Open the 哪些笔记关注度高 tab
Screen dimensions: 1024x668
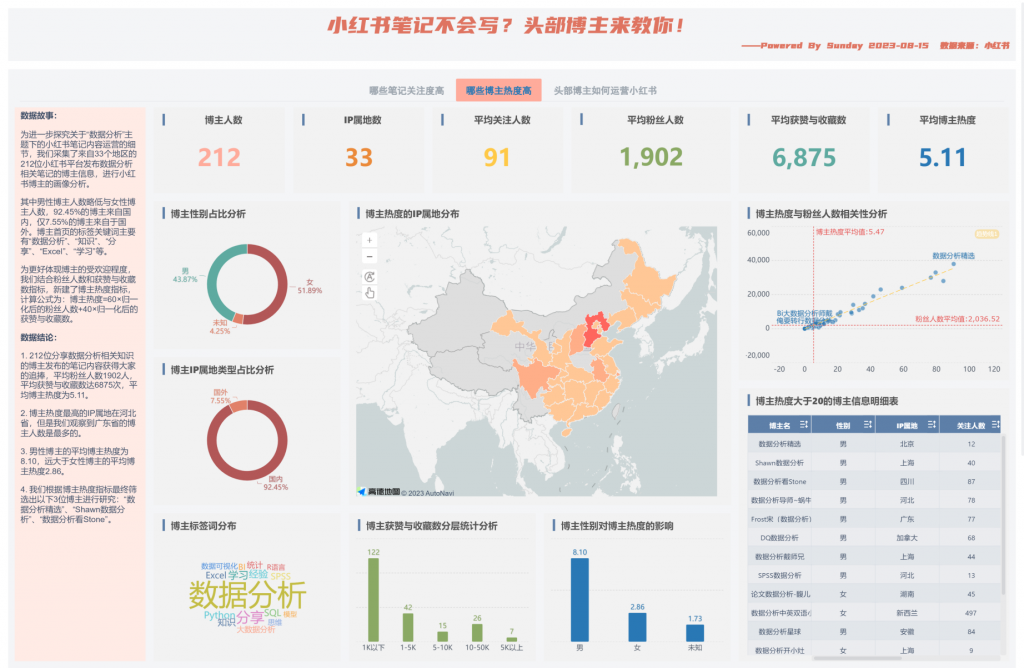tap(406, 91)
